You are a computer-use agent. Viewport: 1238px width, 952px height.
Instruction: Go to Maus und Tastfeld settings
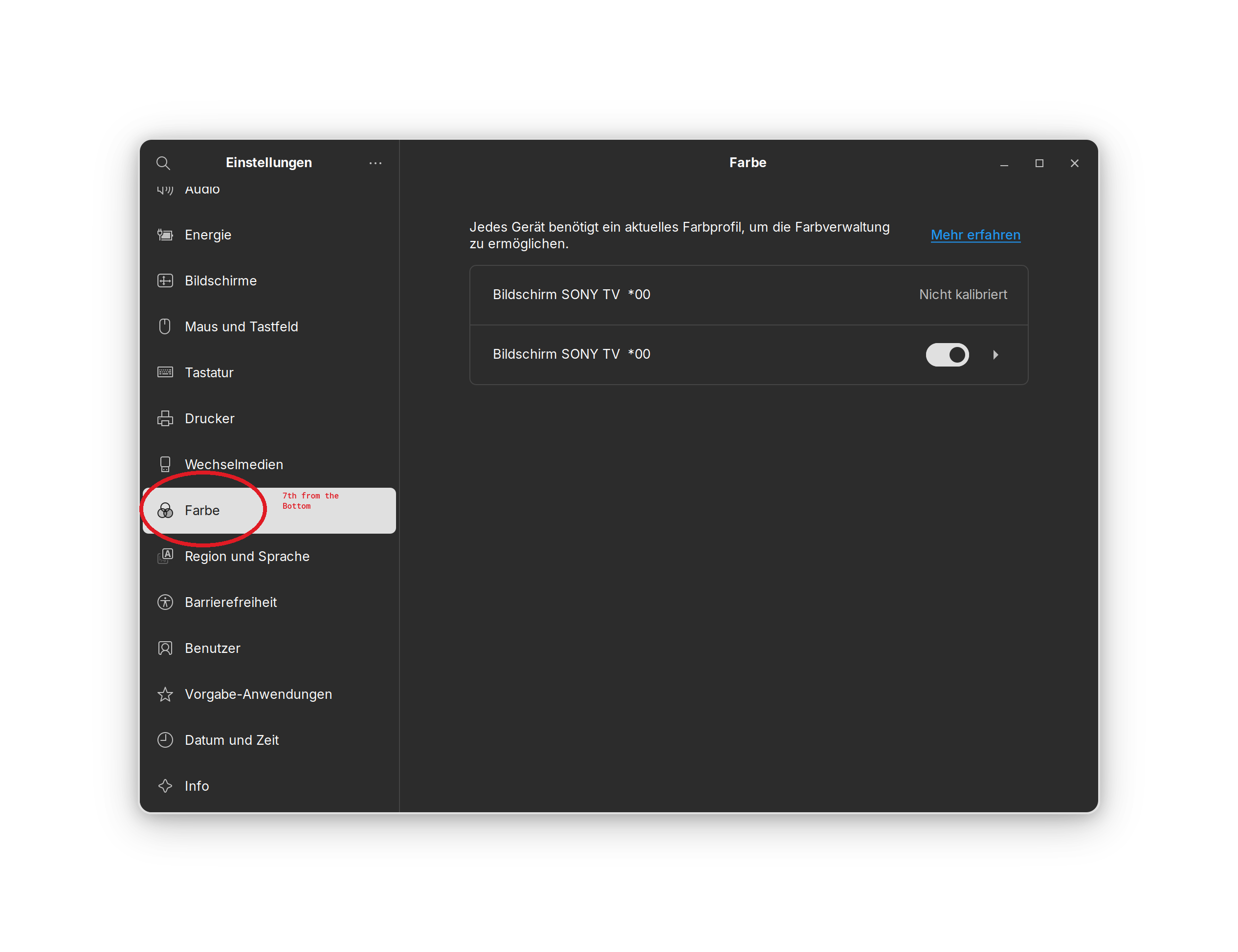click(x=269, y=326)
